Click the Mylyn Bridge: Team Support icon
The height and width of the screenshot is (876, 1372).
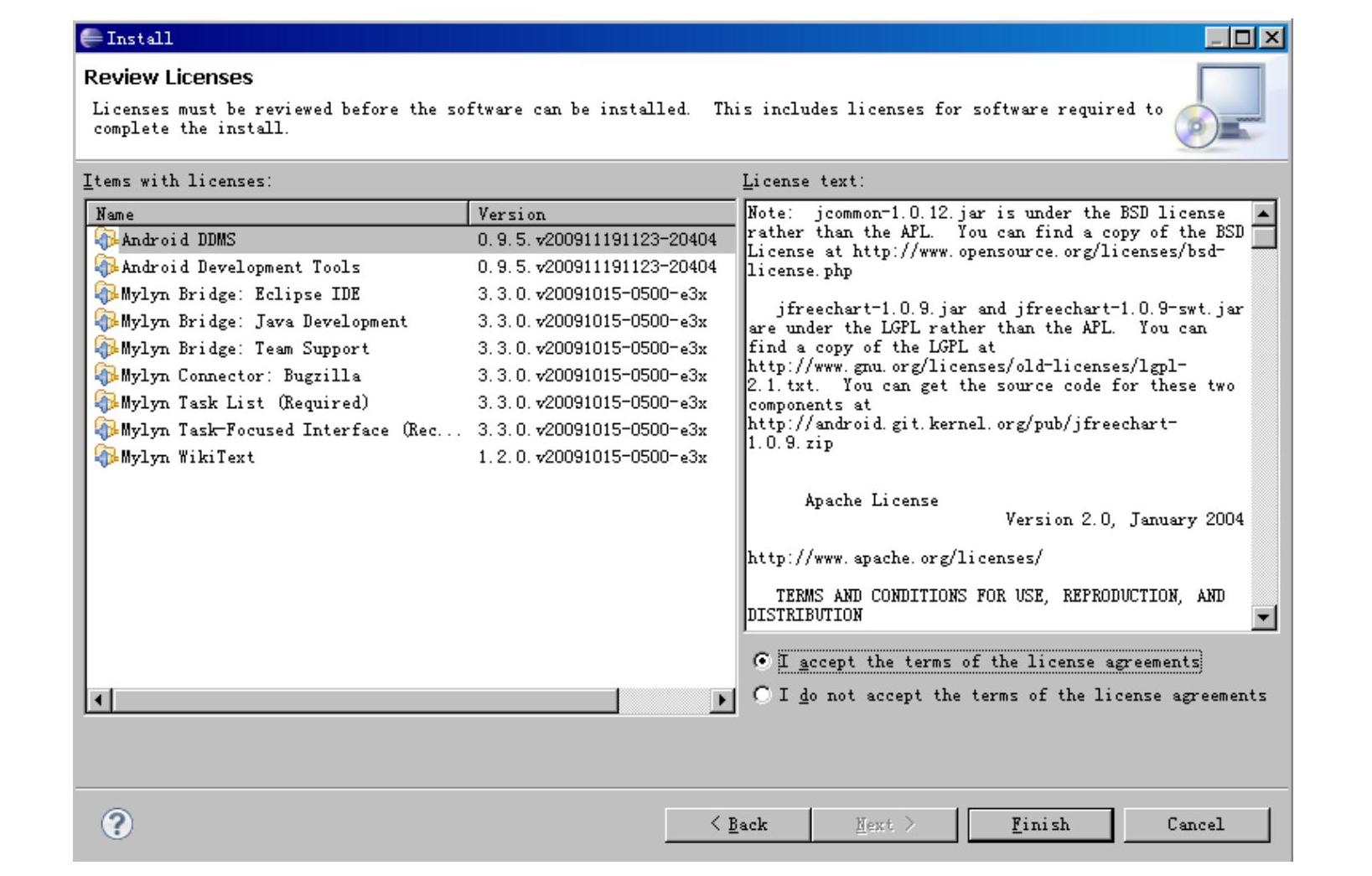[106, 348]
